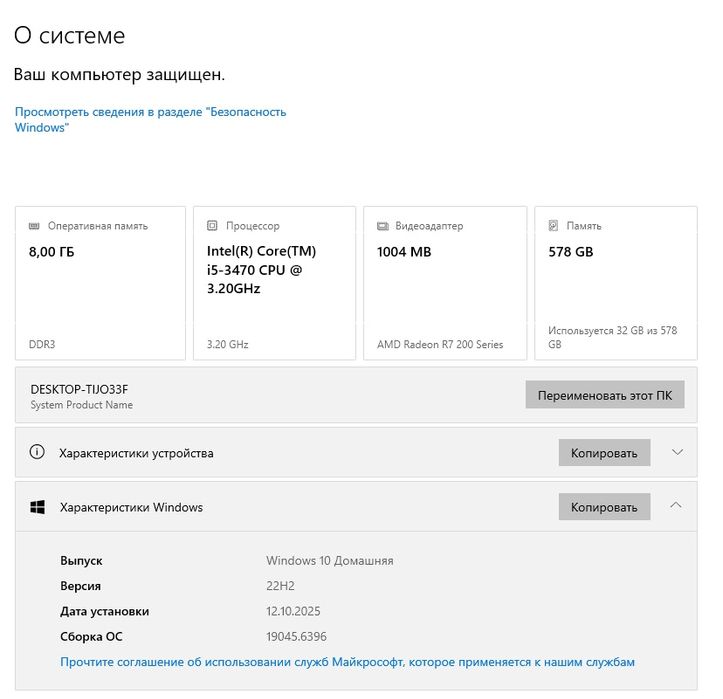Open the Microsoft services agreement link
The width and height of the screenshot is (723, 699).
(347, 662)
